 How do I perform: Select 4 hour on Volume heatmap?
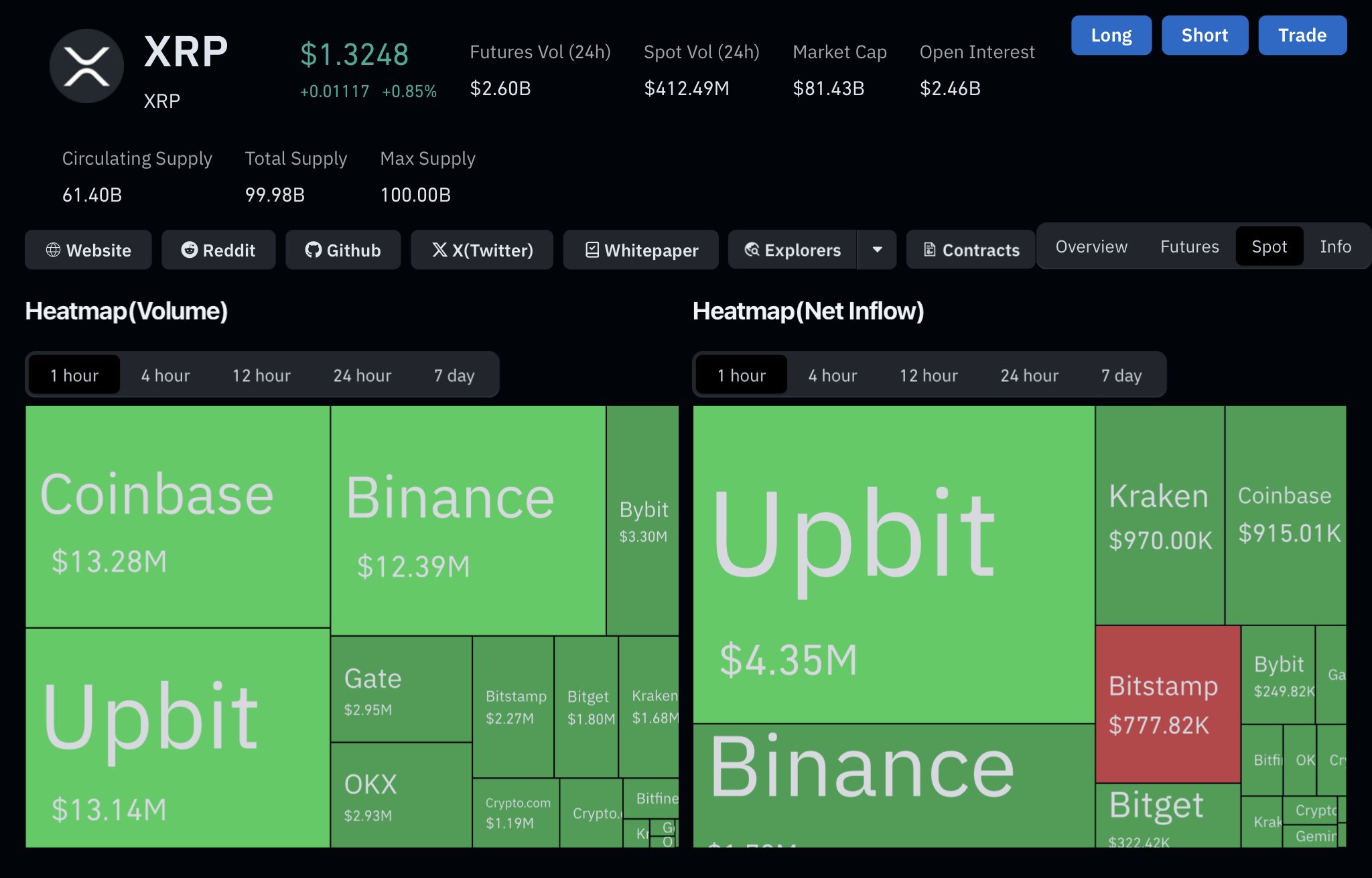pos(165,375)
